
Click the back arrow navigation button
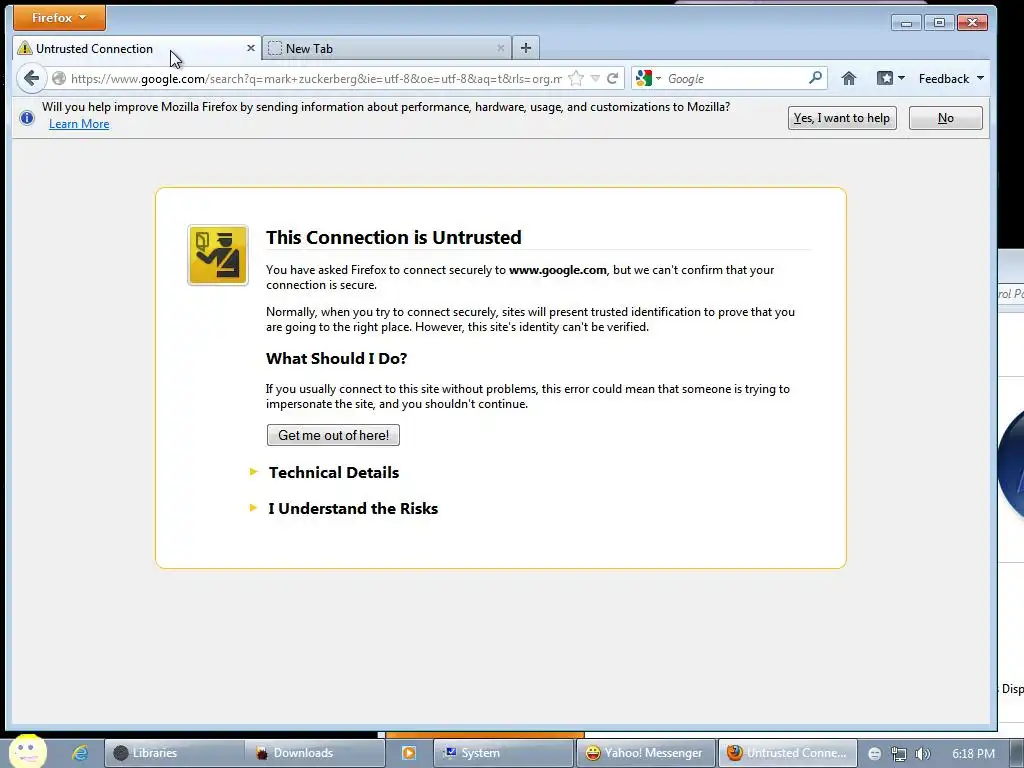pyautogui.click(x=31, y=78)
